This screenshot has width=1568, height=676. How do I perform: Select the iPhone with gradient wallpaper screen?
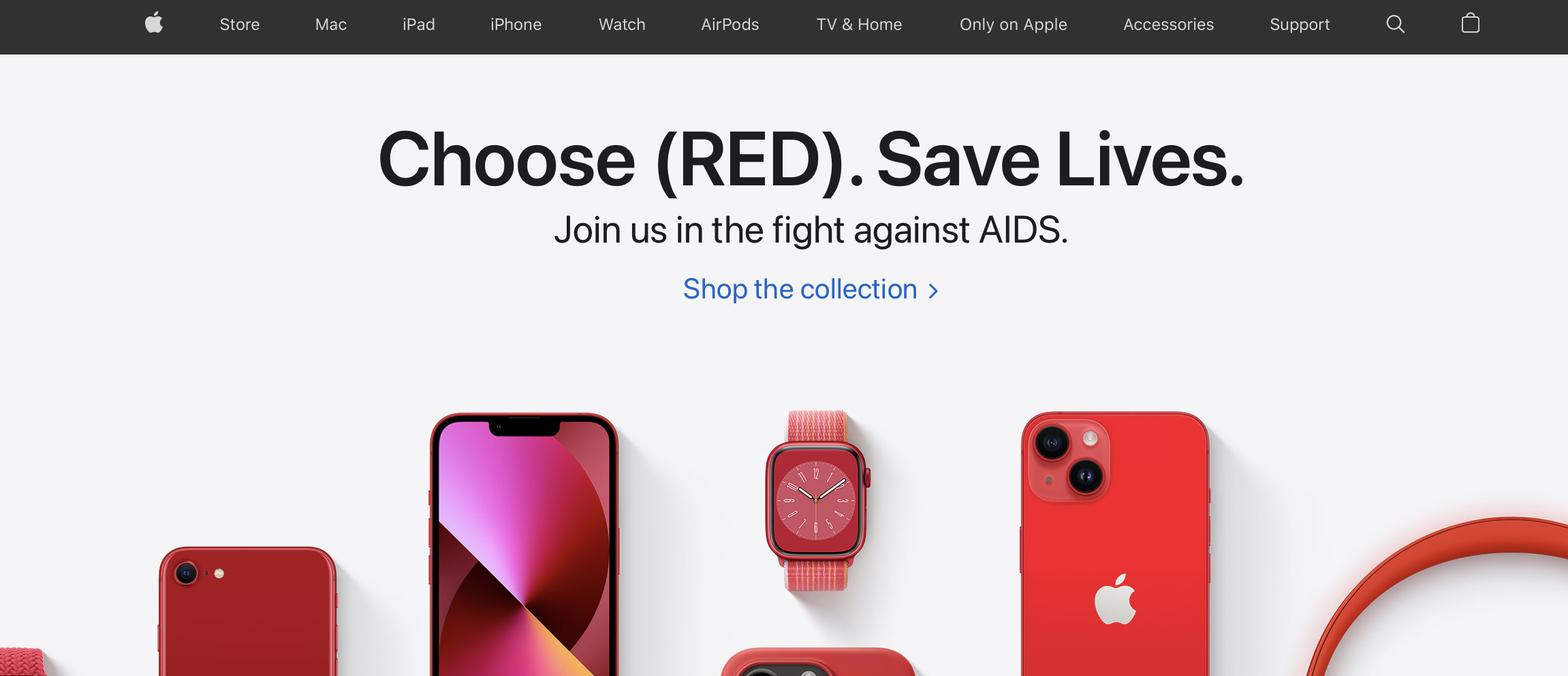point(524,545)
